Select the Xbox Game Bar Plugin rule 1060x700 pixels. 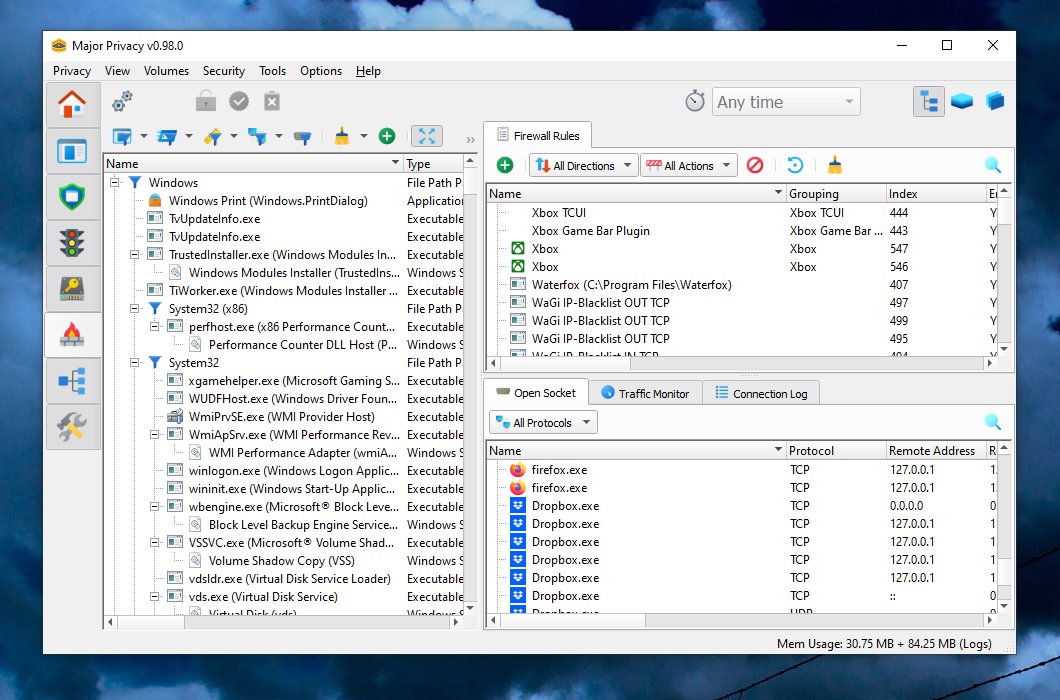tap(742, 231)
